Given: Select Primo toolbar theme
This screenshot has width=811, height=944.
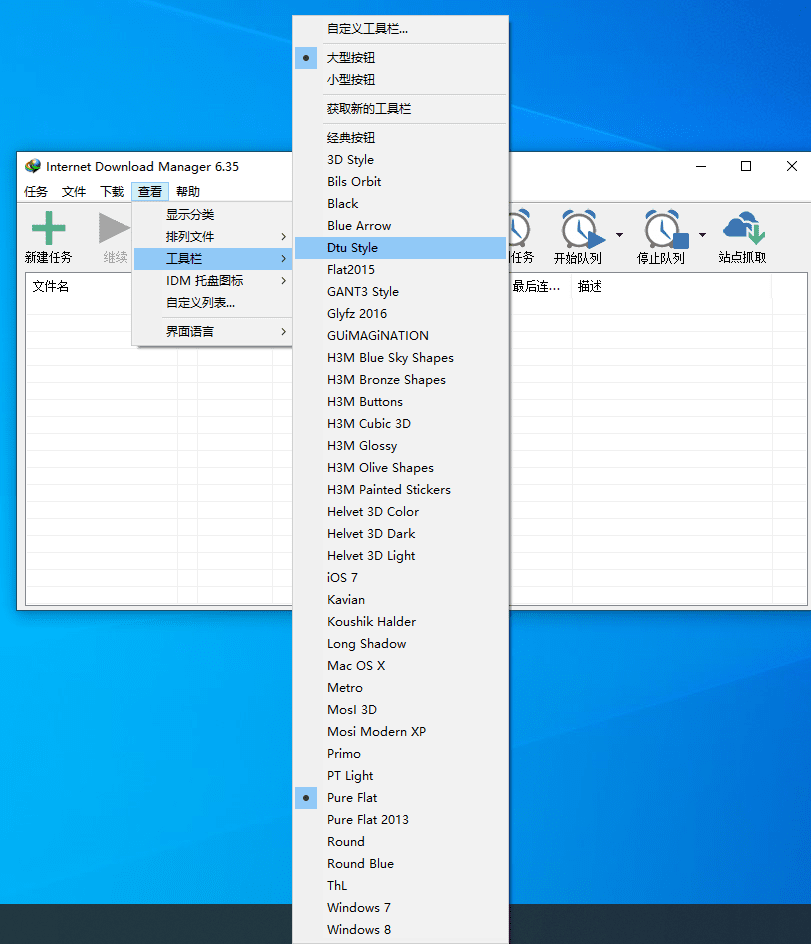Looking at the screenshot, I should (x=400, y=754).
